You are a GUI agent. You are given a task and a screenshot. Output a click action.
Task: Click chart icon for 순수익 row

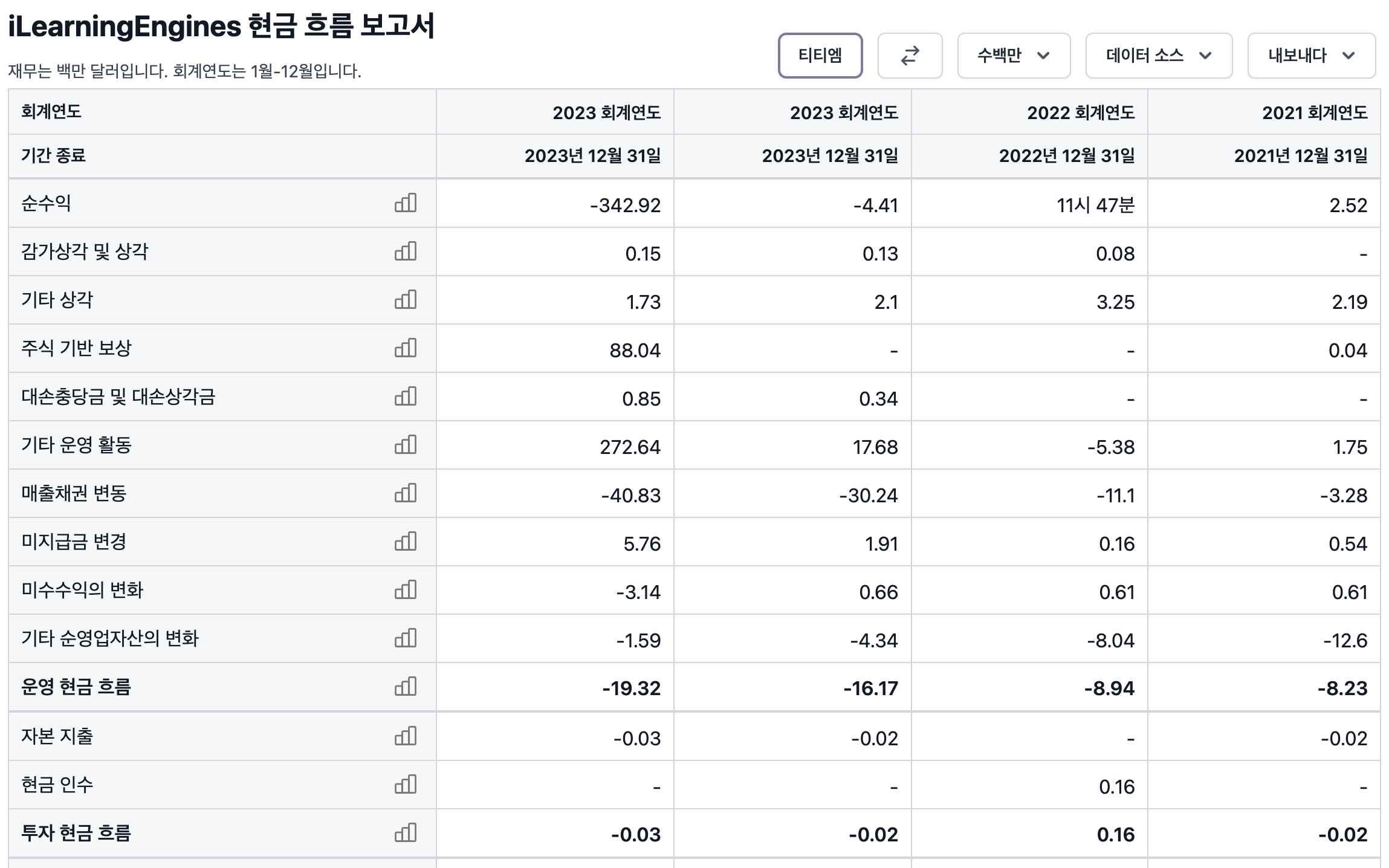click(x=406, y=203)
